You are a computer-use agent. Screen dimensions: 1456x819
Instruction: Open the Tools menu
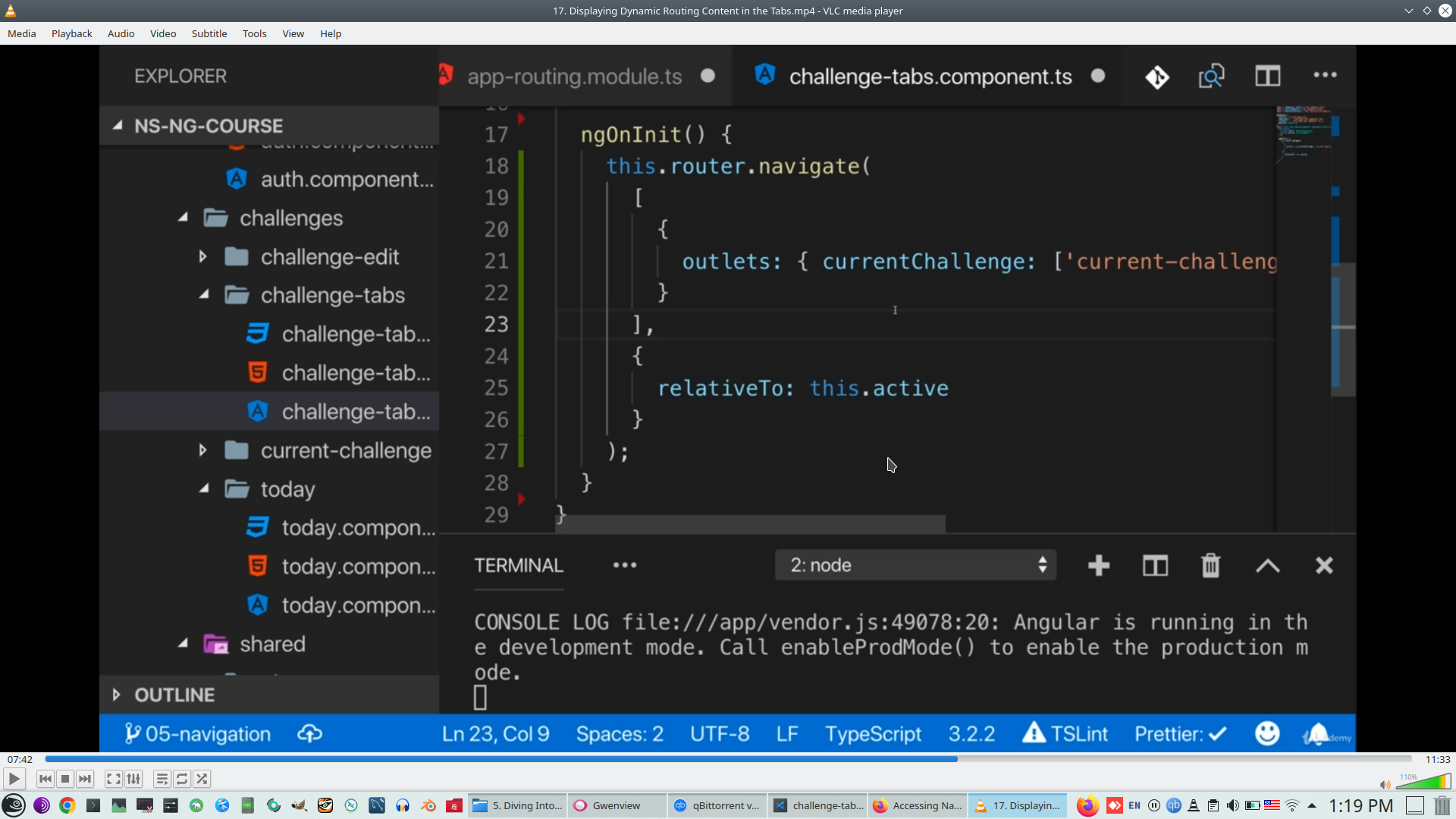(x=254, y=33)
